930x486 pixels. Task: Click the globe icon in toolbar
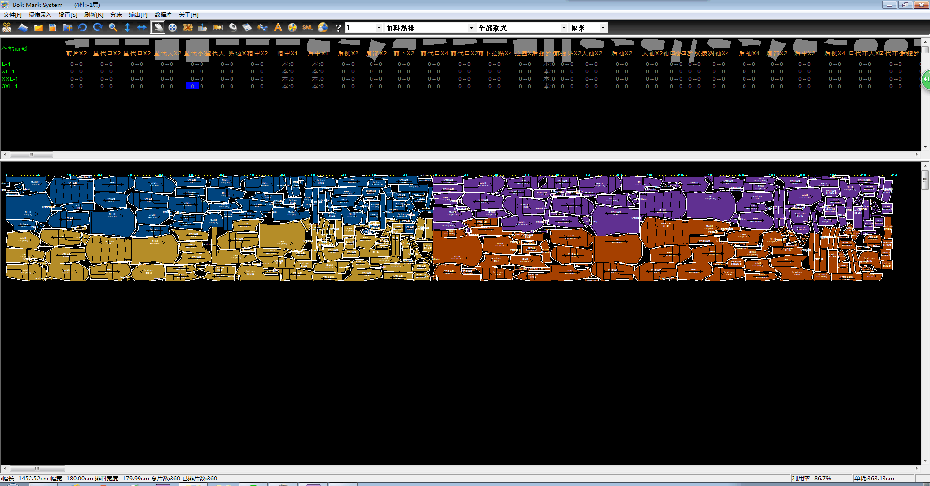coord(322,27)
